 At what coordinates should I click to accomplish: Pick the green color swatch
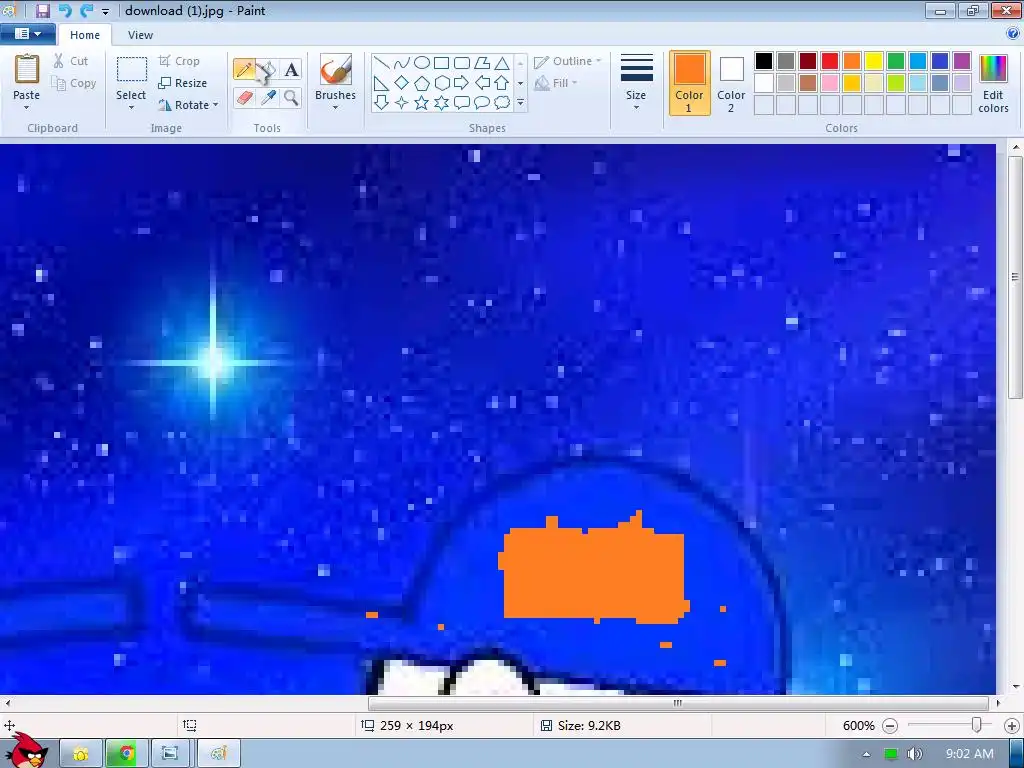tap(896, 61)
